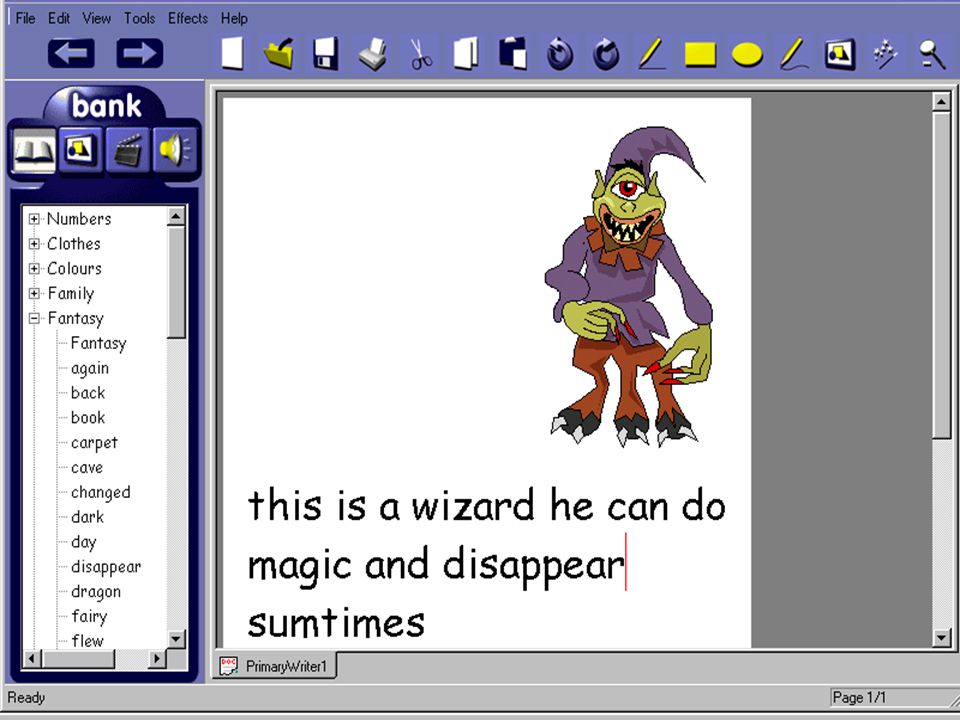The height and width of the screenshot is (720, 960).
Task: Select the freehand pencil drawing tool
Action: [795, 54]
